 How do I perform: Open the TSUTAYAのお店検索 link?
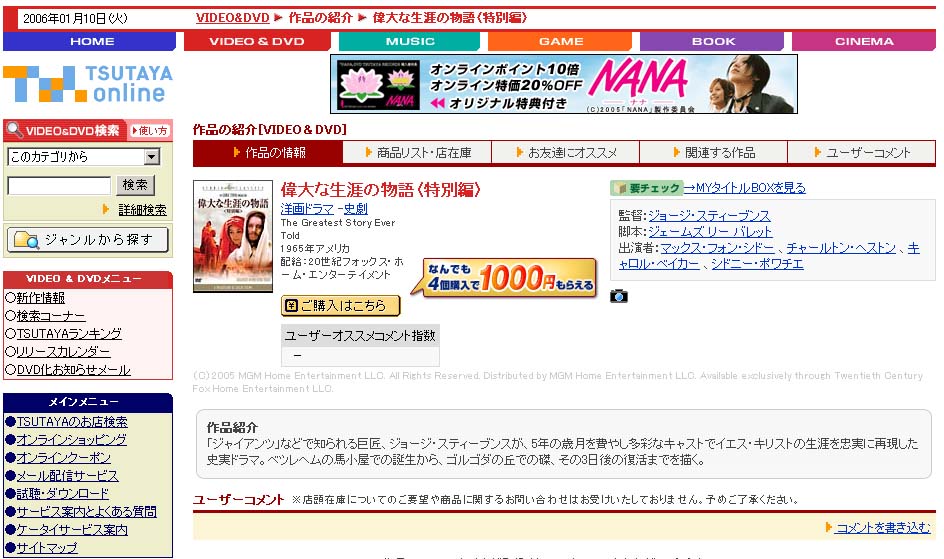pos(72,422)
